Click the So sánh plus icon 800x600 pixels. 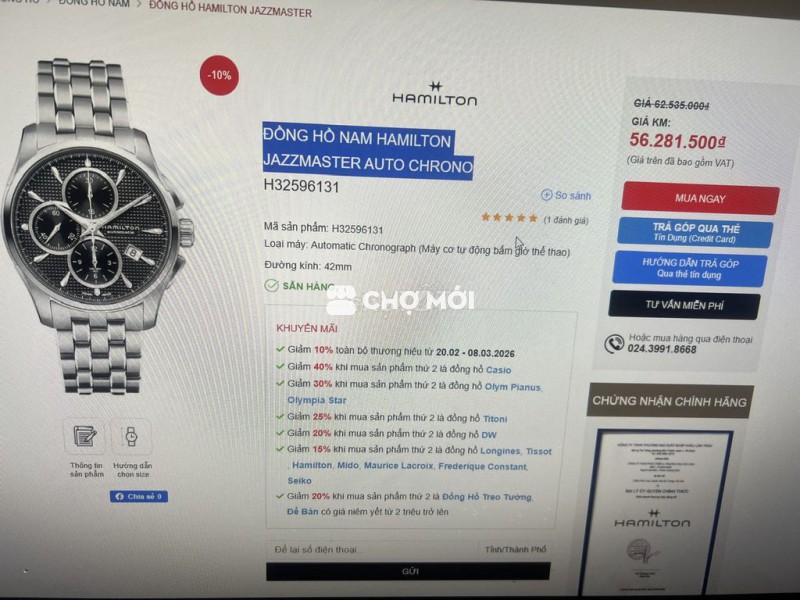546,195
